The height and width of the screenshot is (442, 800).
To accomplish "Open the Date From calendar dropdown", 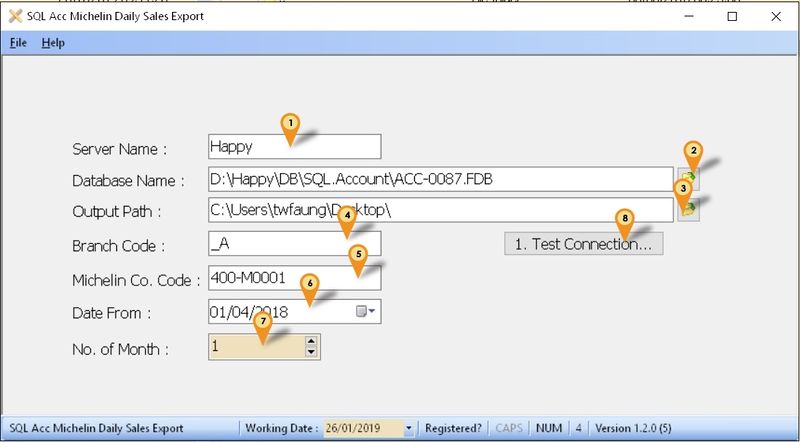I will [368, 312].
